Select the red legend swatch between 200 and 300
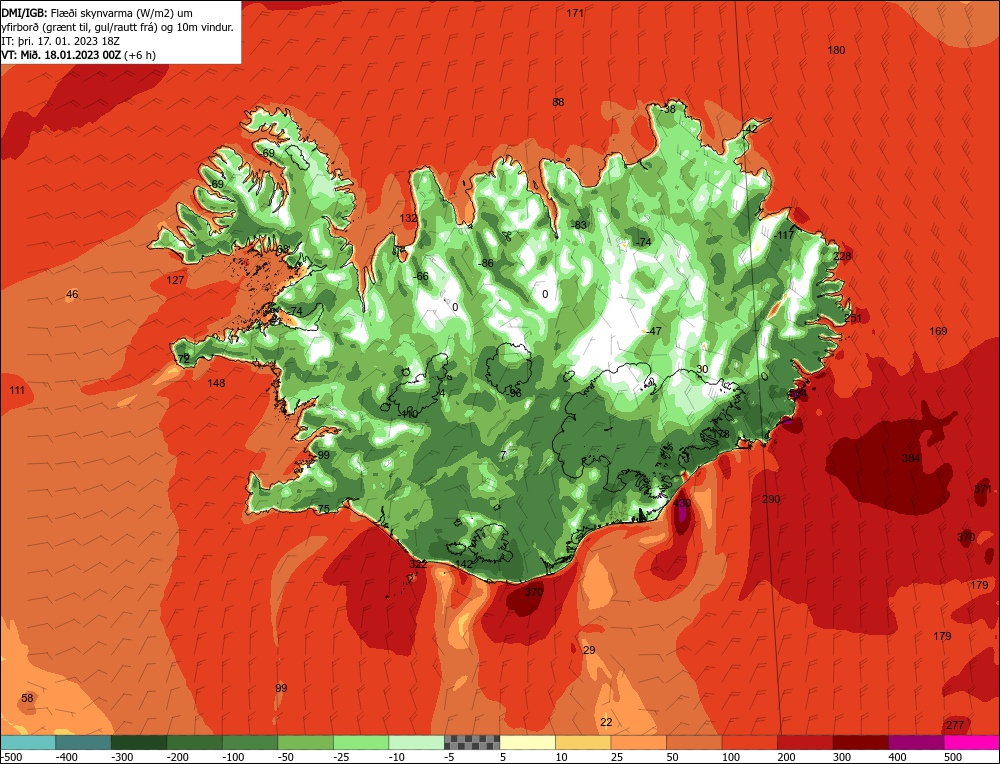 [805, 742]
